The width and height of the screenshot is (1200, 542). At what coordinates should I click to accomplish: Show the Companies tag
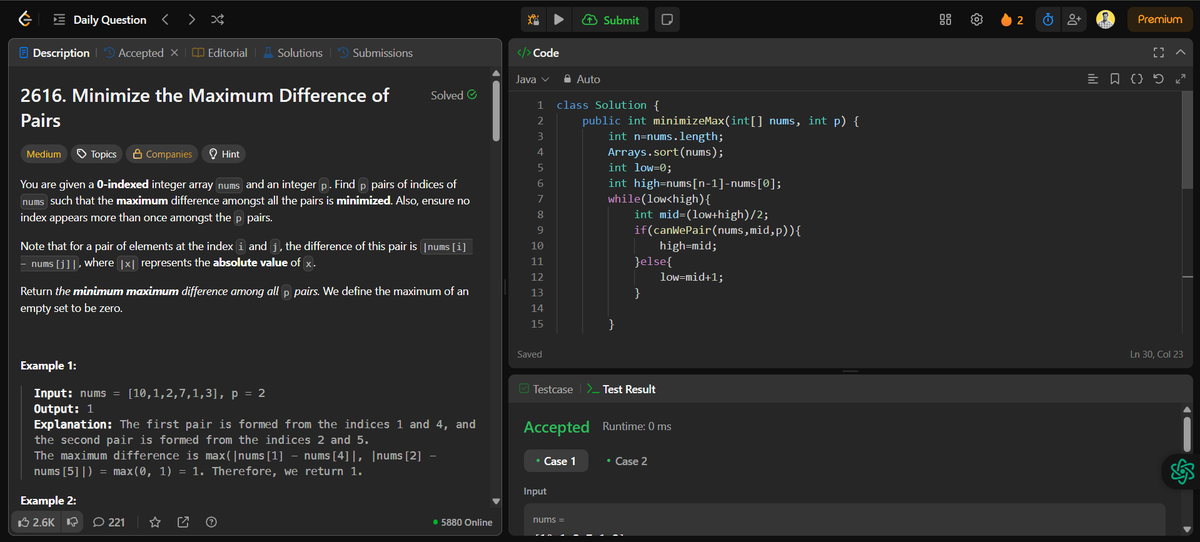(161, 154)
